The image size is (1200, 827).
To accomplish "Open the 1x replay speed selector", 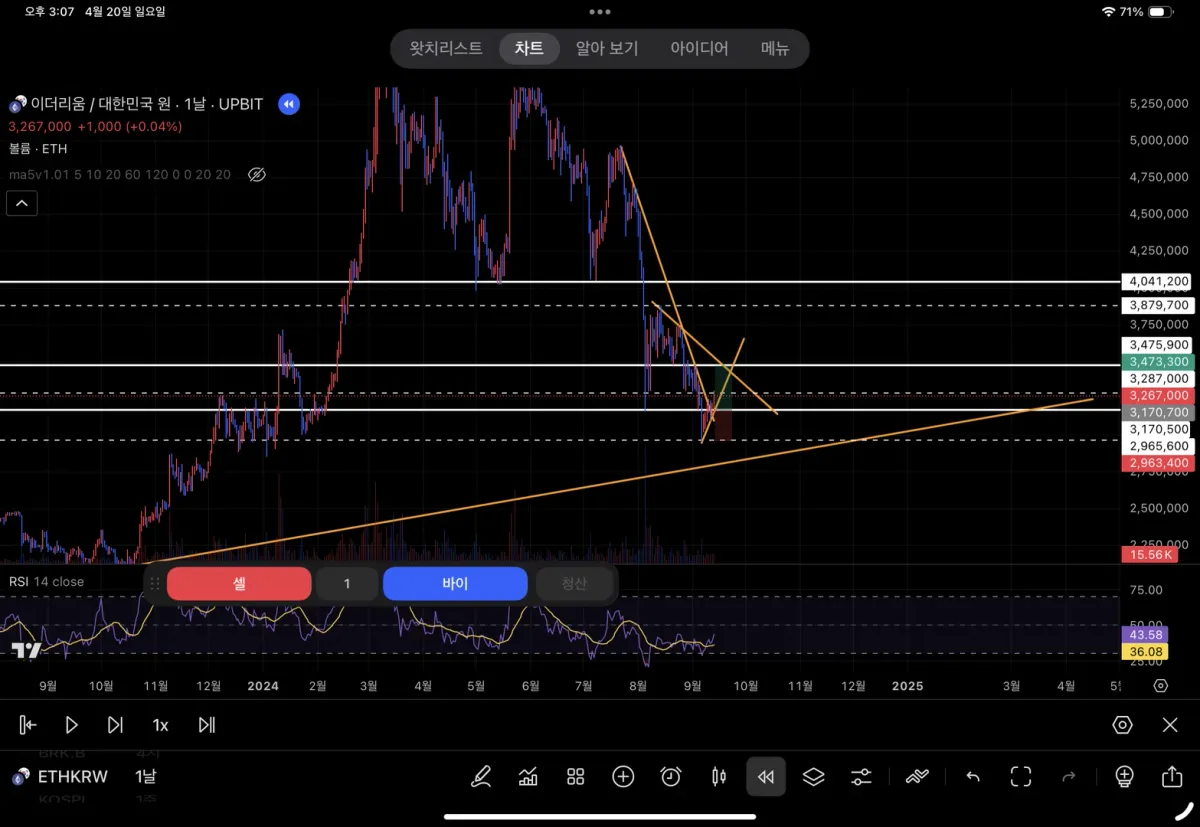I will pos(160,725).
